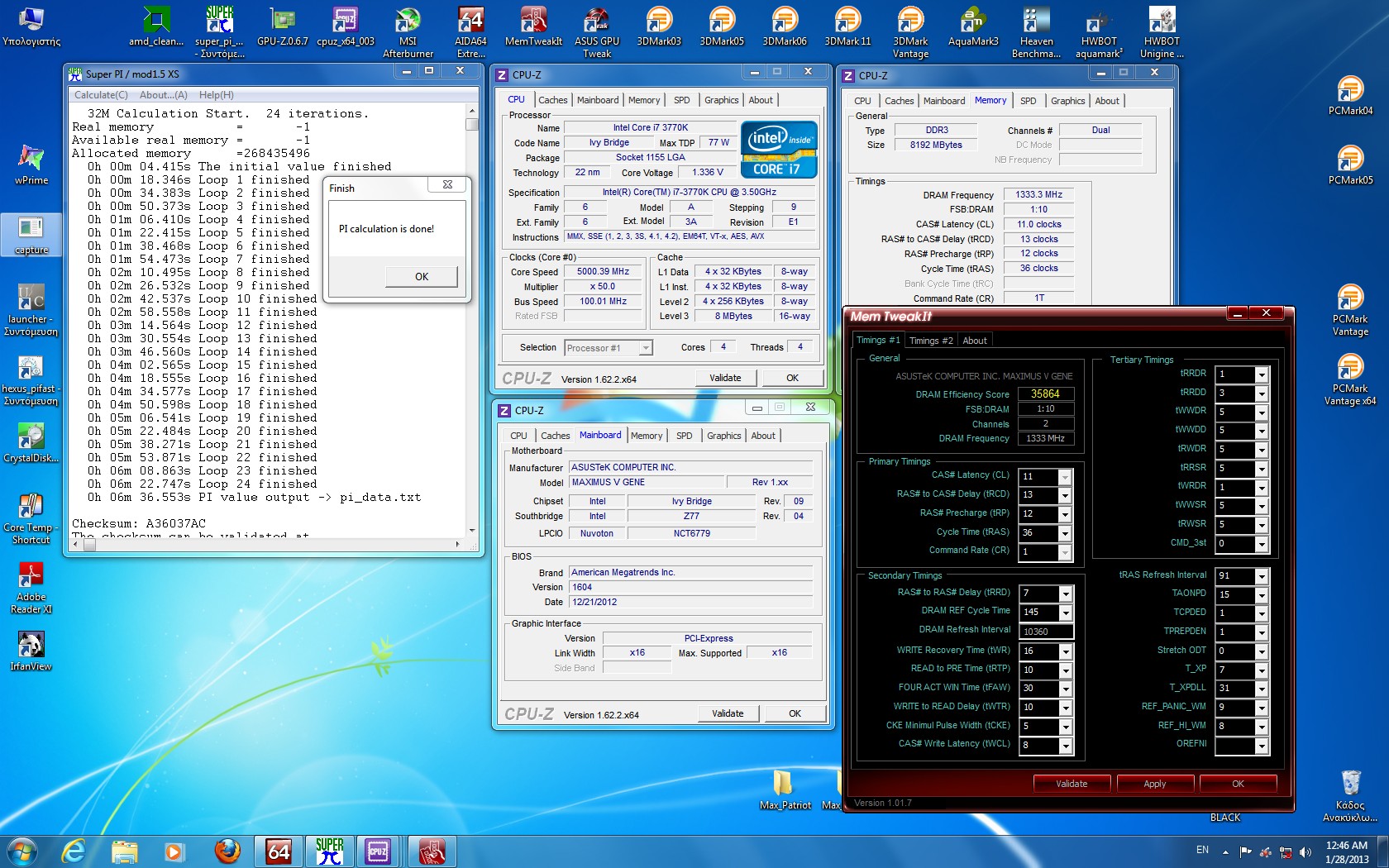Image resolution: width=1389 pixels, height=868 pixels.
Task: Open the CAS# Latency (CL) dropdown in MemTweakIt
Action: coord(1065,477)
